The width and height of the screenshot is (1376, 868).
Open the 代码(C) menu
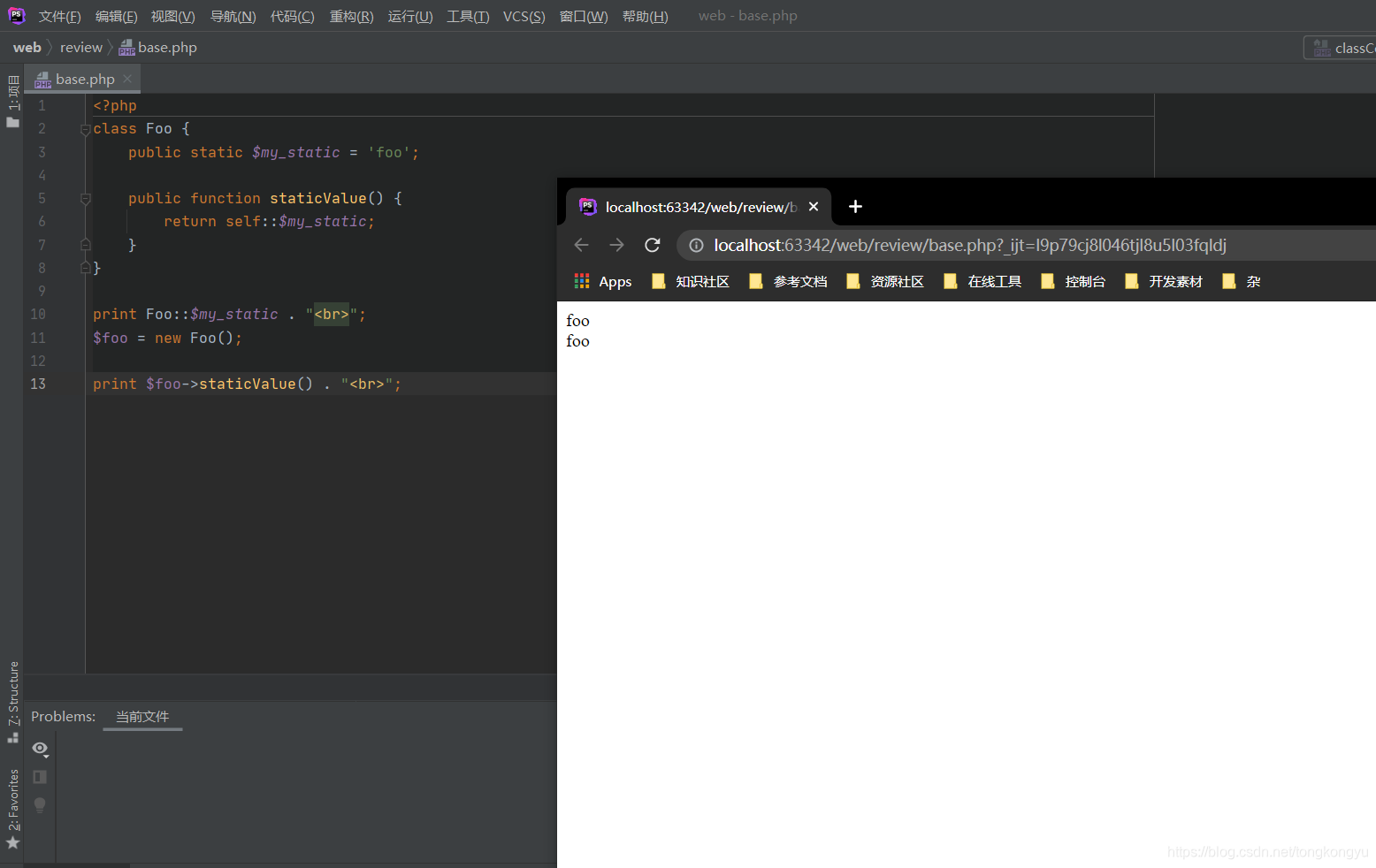[292, 16]
